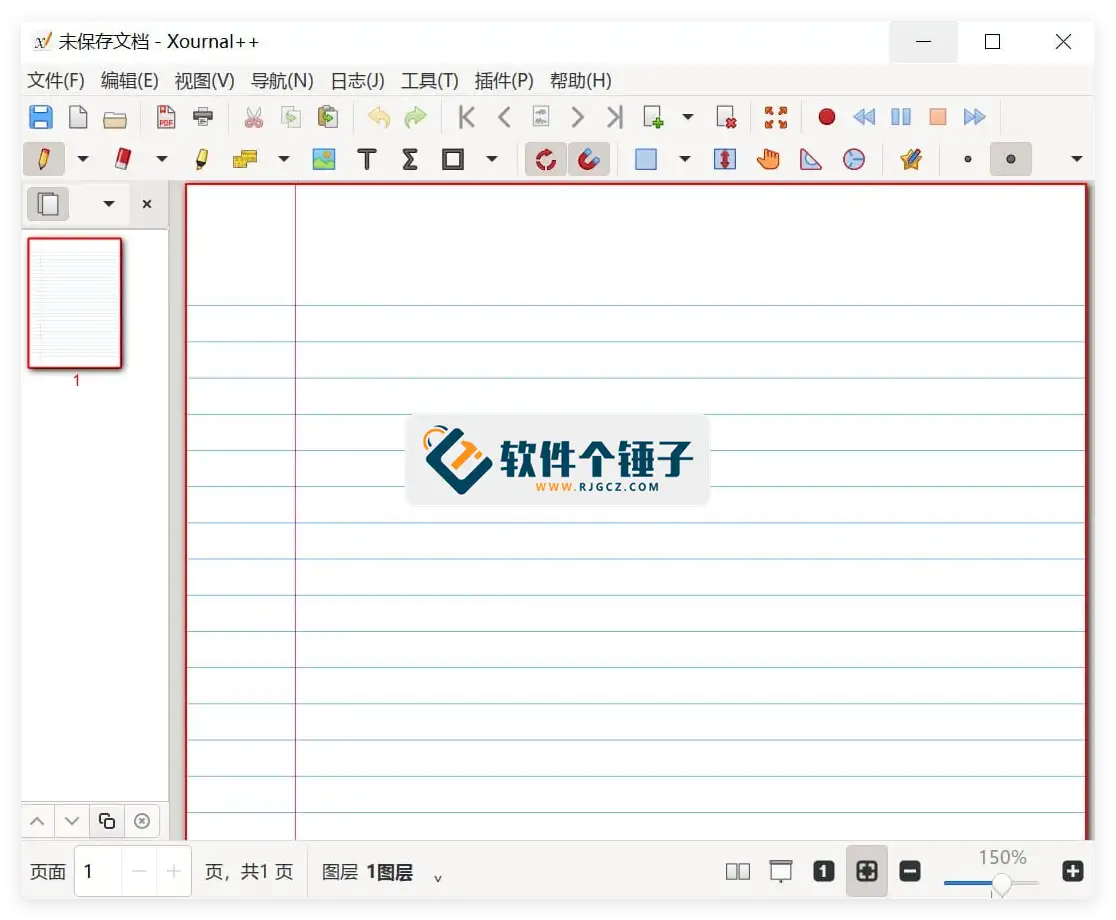Viewport: 1116px width, 920px height.
Task: Toggle the compass tool
Action: [853, 159]
